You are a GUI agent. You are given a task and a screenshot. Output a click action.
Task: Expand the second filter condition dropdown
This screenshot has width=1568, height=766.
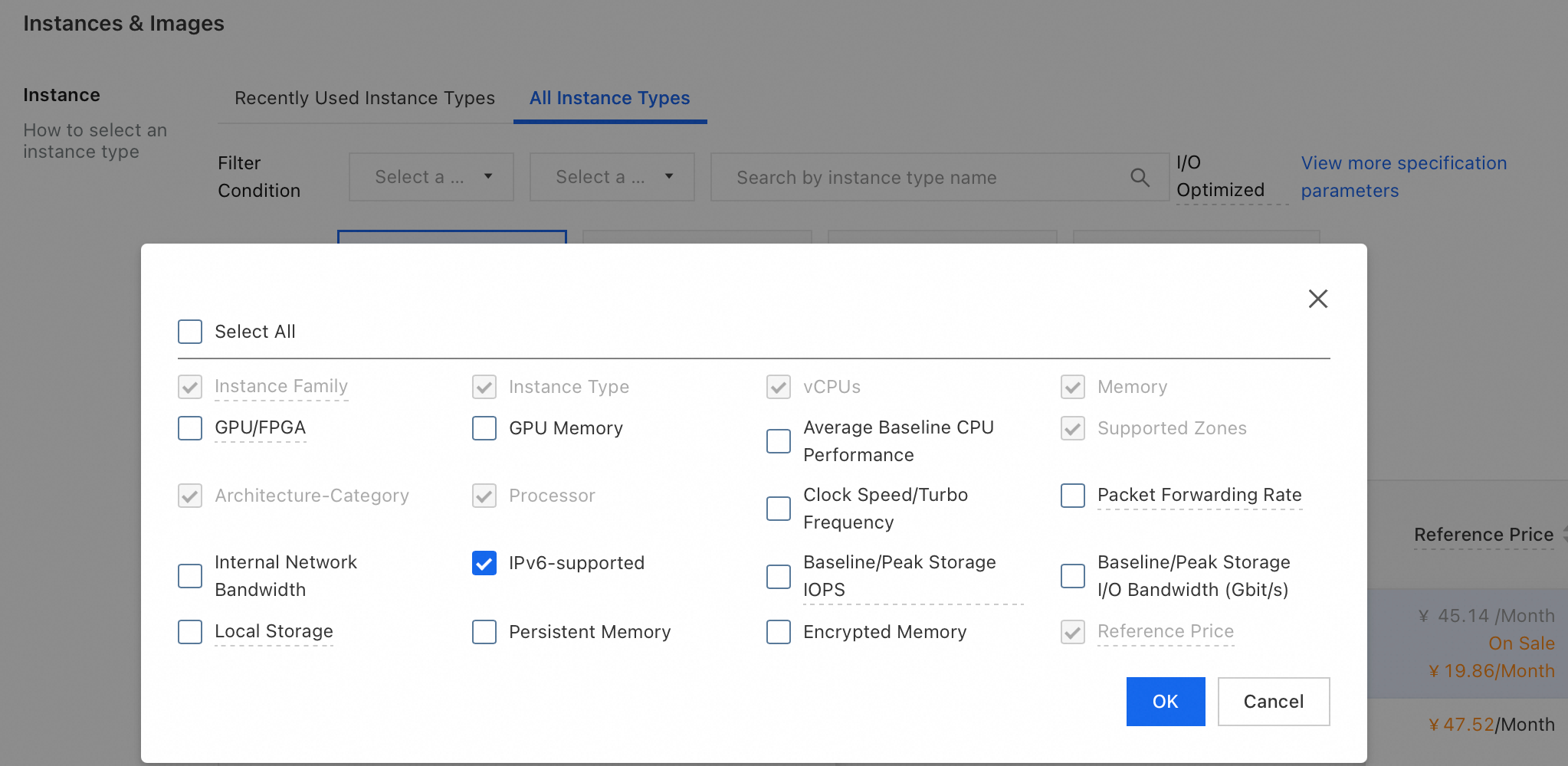(612, 177)
